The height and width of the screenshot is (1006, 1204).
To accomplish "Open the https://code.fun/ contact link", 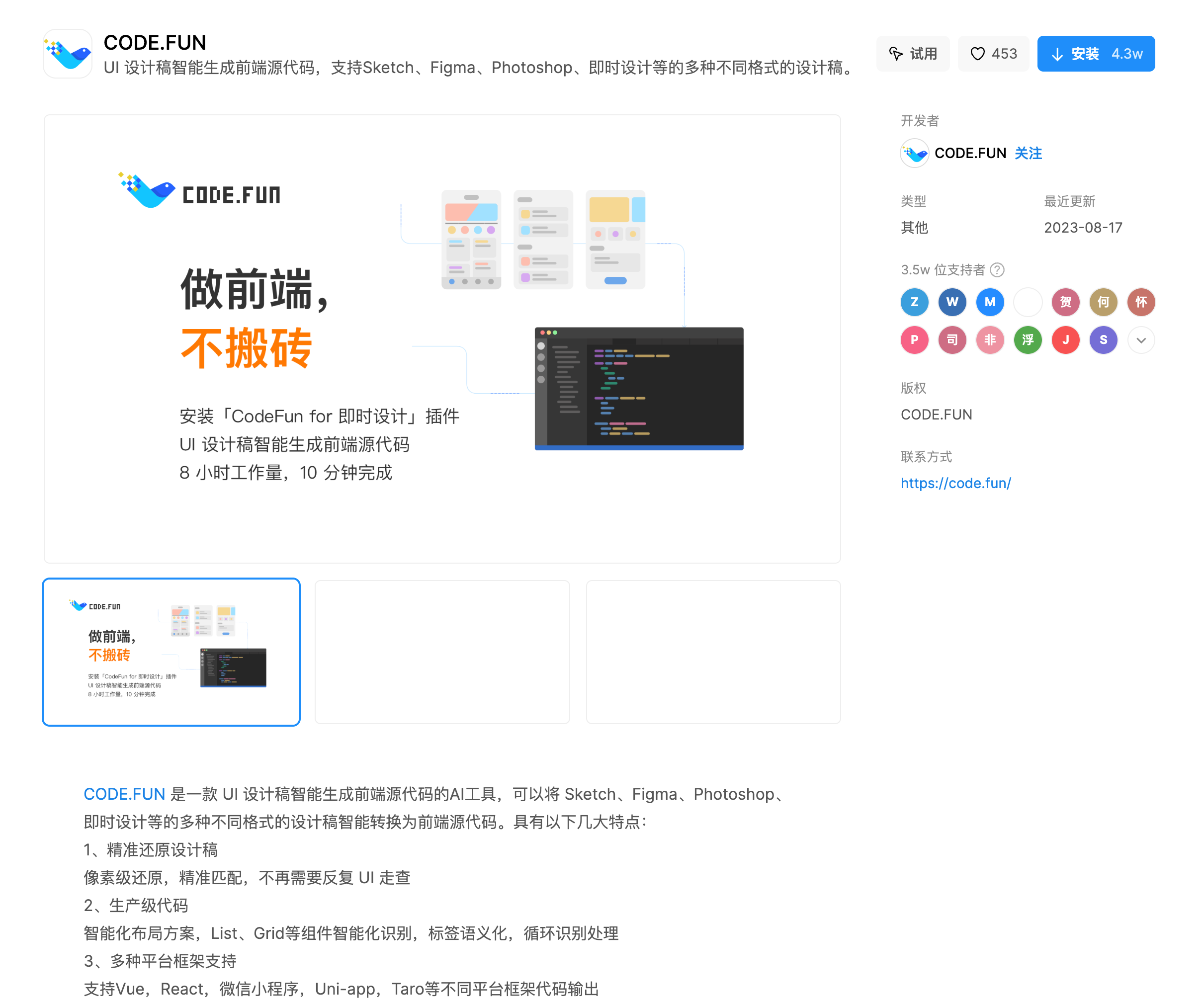I will pyautogui.click(x=956, y=483).
